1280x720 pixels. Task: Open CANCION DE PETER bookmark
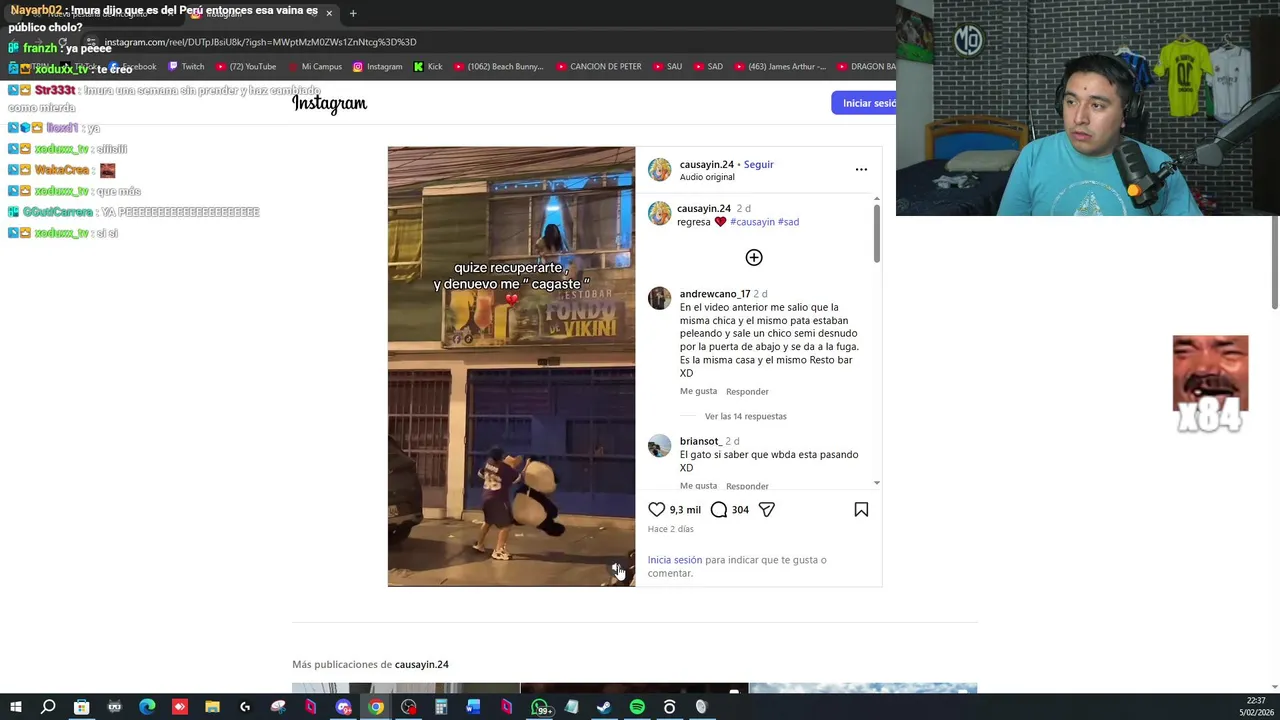(599, 67)
